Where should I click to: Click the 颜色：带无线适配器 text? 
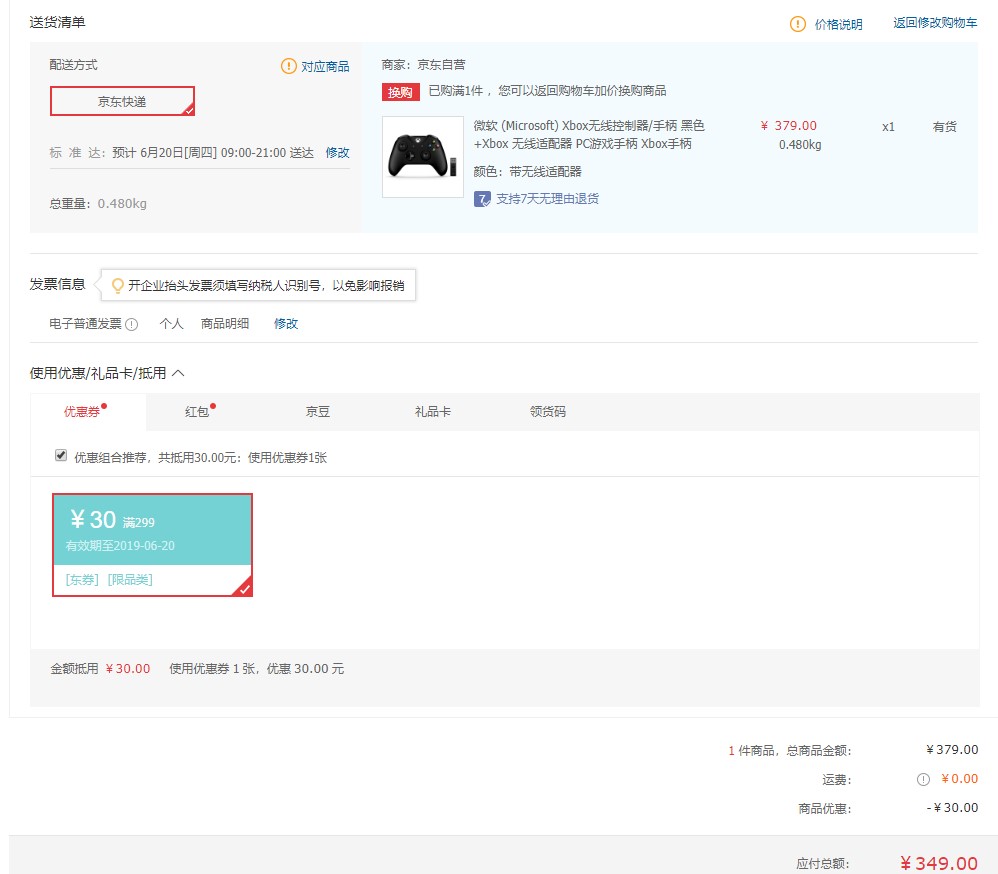coord(527,172)
